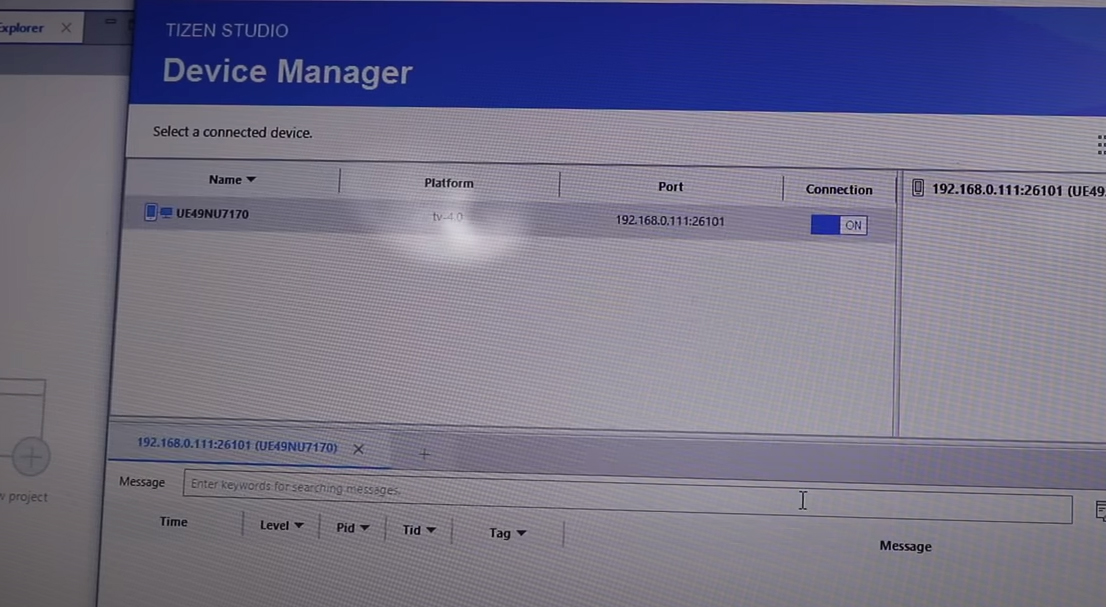Click the Time column header in log
This screenshot has width=1106, height=607.
(x=174, y=522)
